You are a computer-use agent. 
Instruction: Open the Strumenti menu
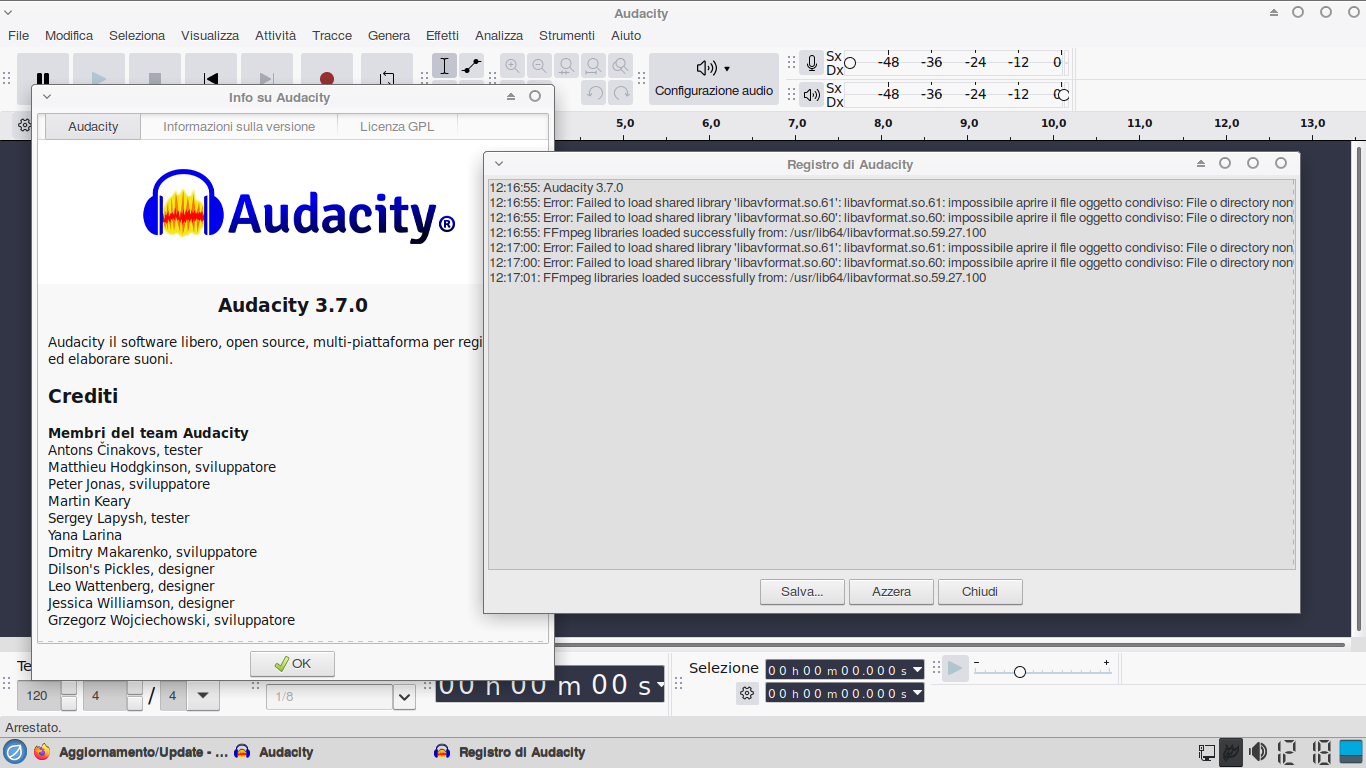click(x=567, y=35)
